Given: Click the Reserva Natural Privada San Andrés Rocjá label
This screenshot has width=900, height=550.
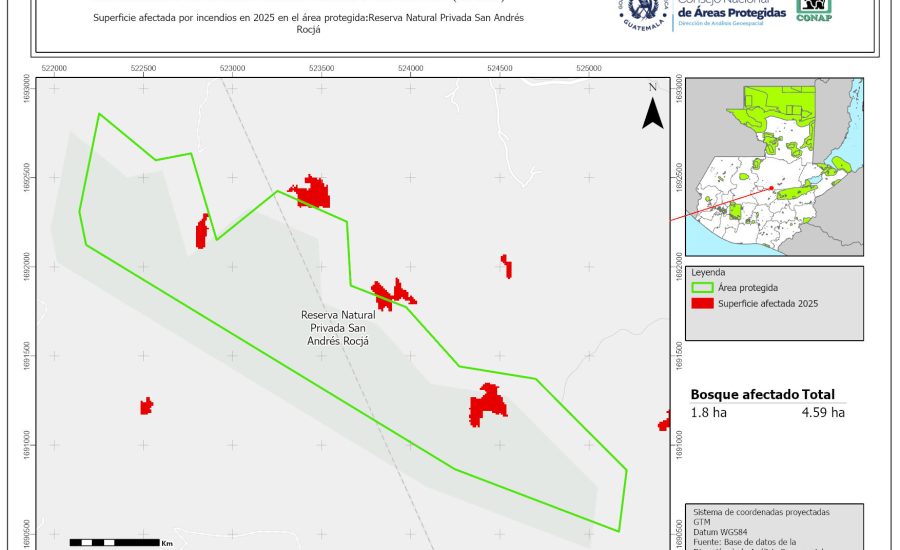Looking at the screenshot, I should point(336,327).
